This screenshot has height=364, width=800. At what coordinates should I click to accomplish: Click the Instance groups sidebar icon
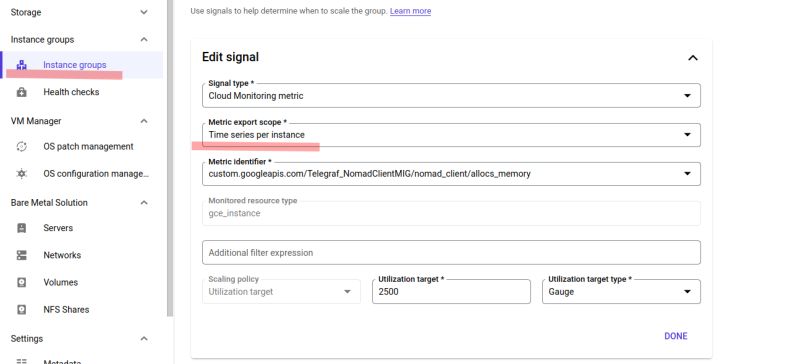21,65
